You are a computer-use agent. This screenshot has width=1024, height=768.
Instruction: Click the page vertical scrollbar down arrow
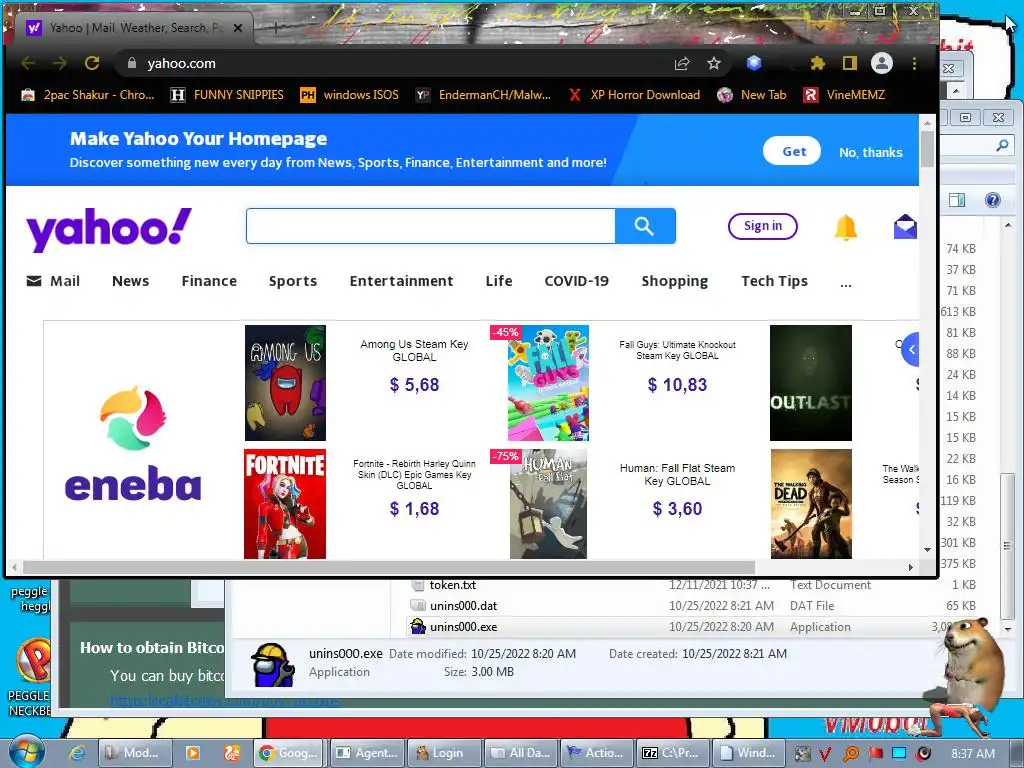tap(927, 550)
